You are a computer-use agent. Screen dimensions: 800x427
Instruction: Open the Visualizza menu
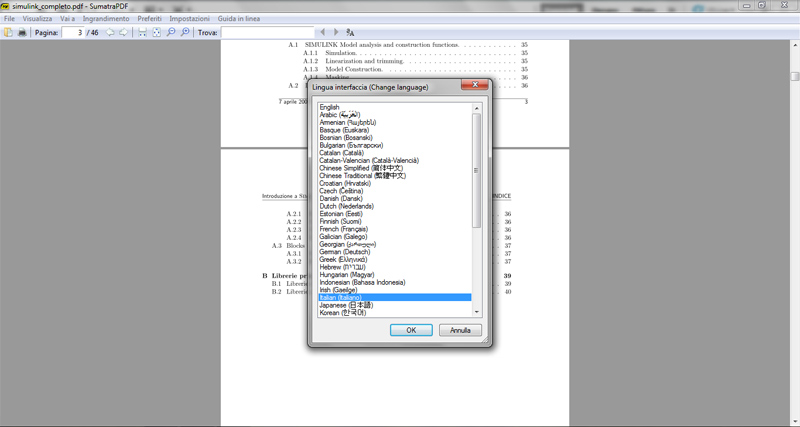coord(37,18)
